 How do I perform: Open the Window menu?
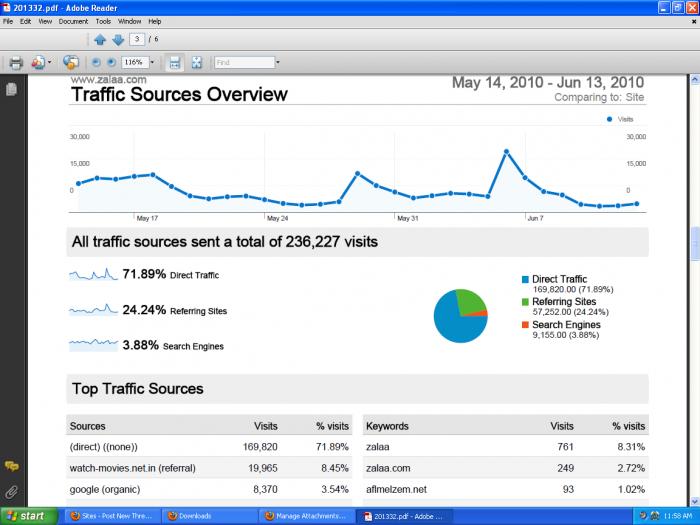tap(129, 21)
